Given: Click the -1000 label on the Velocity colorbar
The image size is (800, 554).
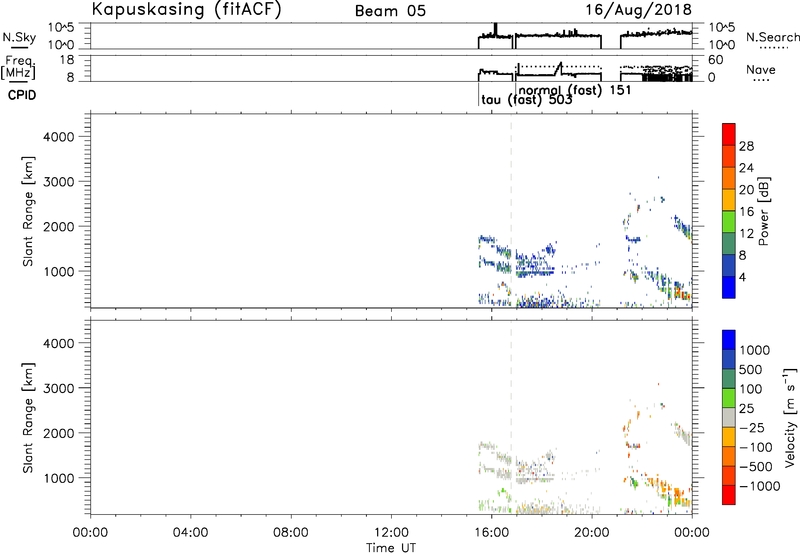Looking at the screenshot, I should point(760,486).
